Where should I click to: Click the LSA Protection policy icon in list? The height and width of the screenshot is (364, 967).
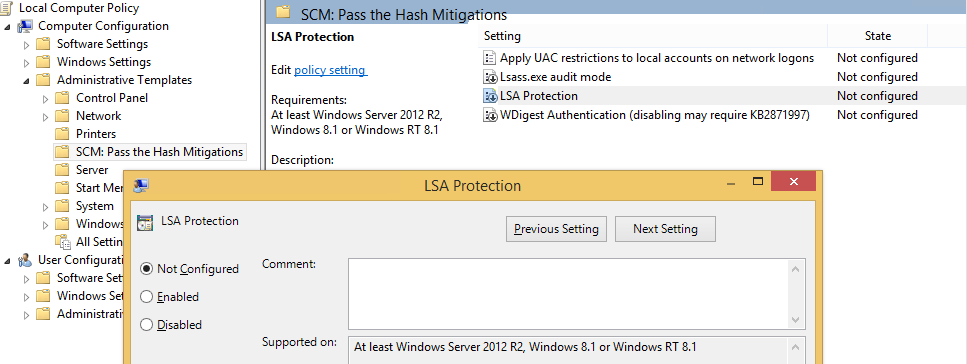click(490, 96)
